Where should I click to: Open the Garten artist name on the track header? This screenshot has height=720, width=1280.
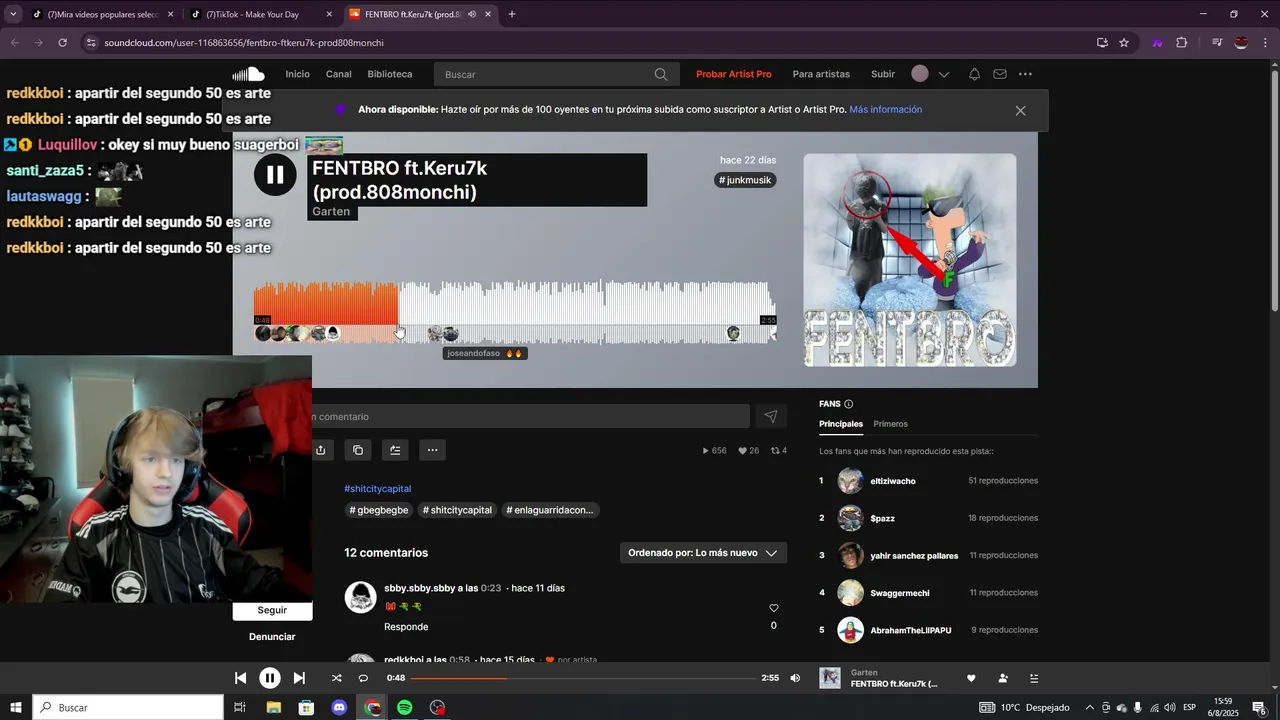point(331,212)
